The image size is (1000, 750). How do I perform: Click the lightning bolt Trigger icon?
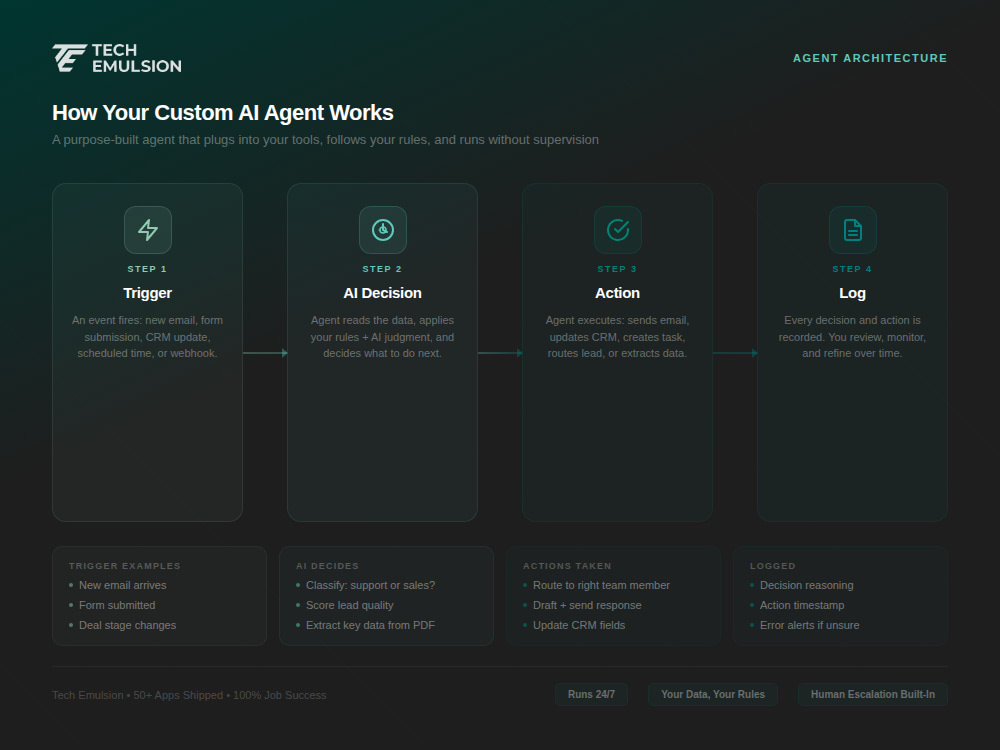coord(148,230)
